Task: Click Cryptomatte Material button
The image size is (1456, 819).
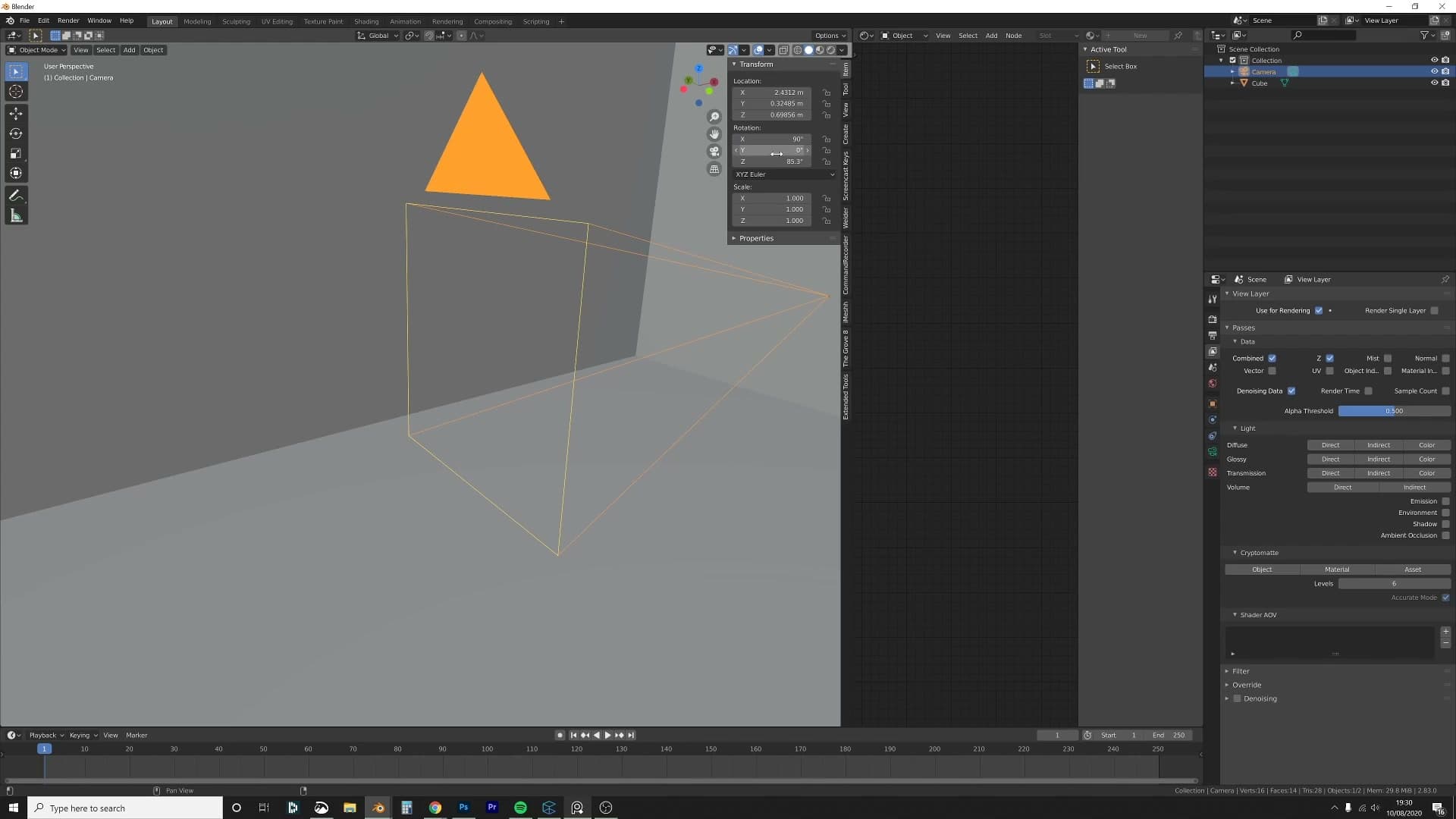Action: 1337,570
